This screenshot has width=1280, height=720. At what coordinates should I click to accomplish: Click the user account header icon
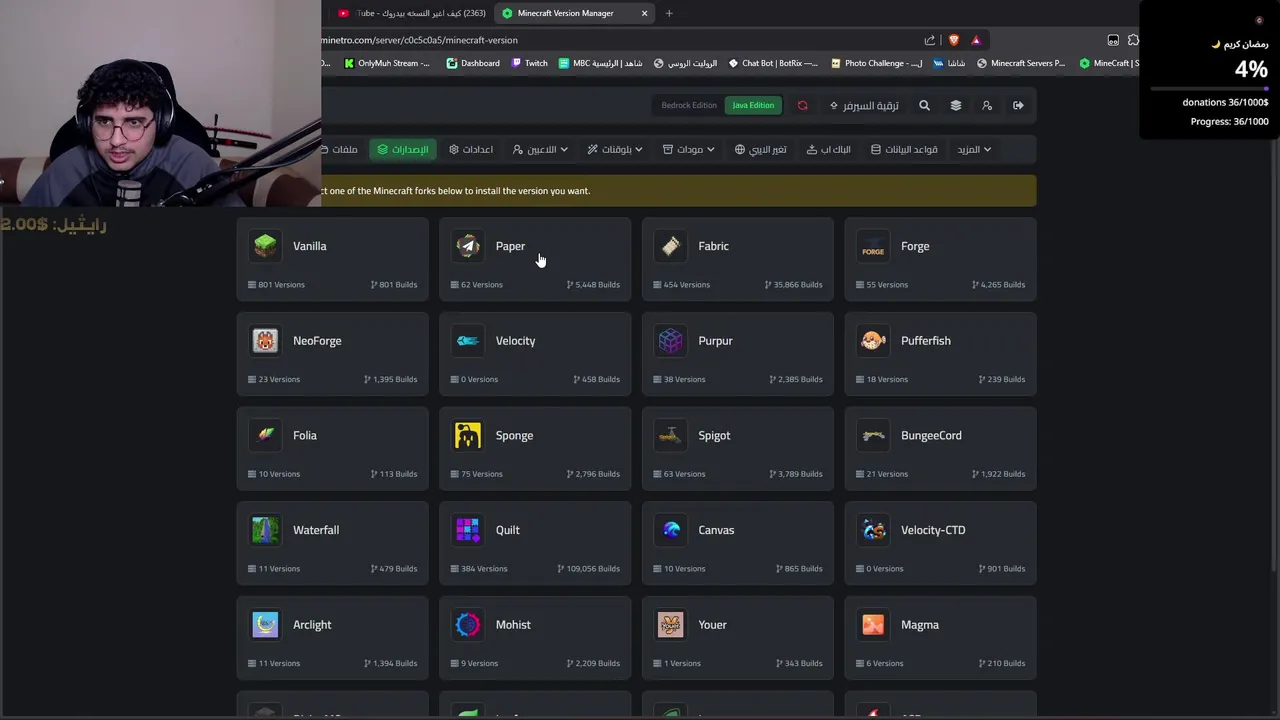point(987,105)
